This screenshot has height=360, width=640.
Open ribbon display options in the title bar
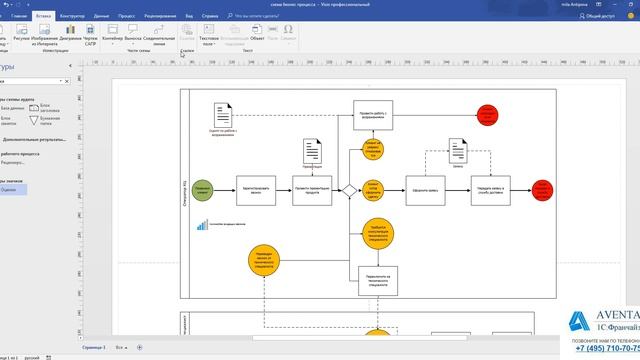coord(599,4)
